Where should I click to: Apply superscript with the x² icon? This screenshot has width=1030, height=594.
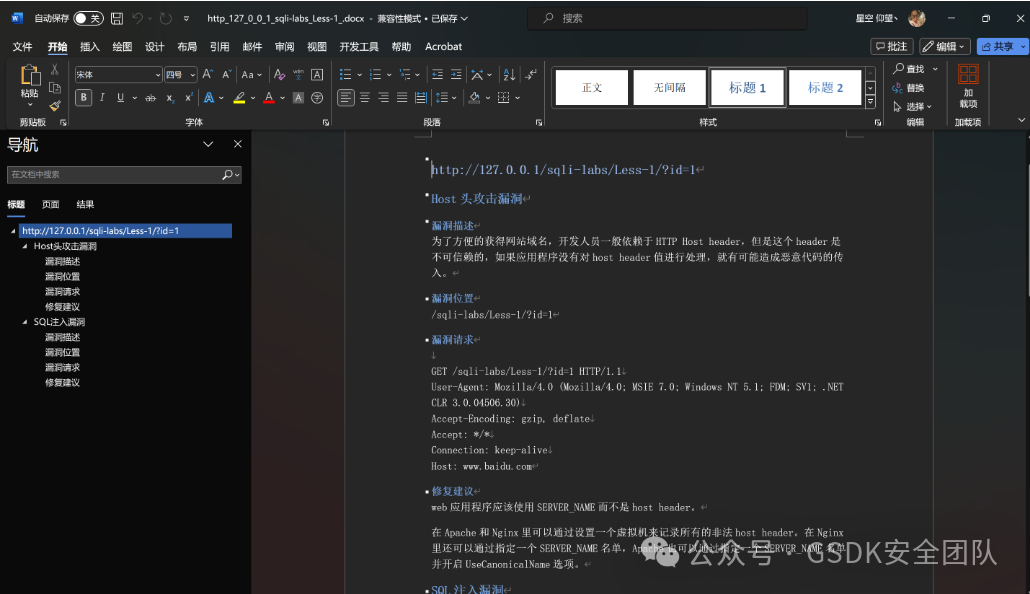[x=189, y=98]
